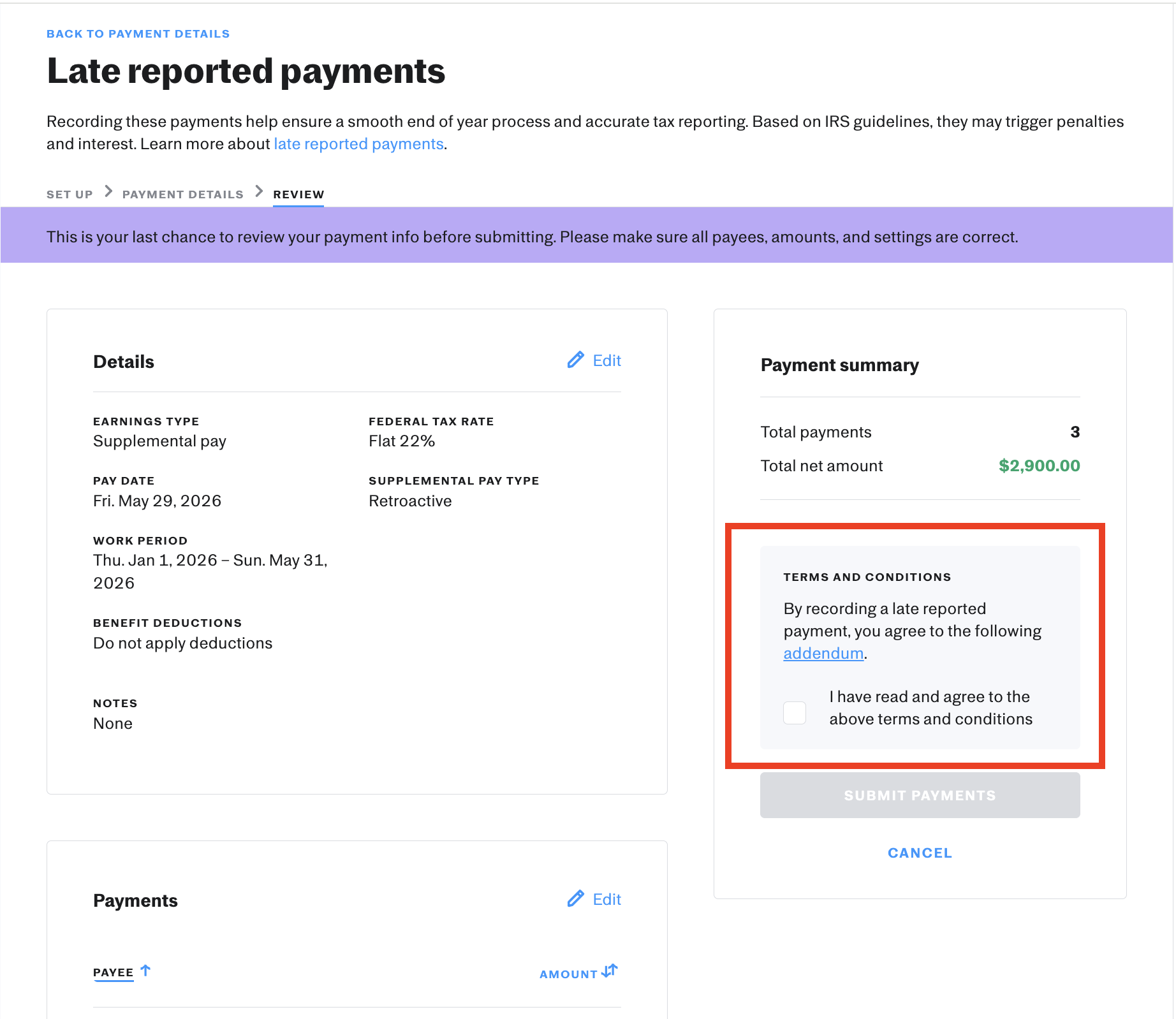Sort by the Amount column header
1176x1019 pixels.
pyautogui.click(x=568, y=974)
